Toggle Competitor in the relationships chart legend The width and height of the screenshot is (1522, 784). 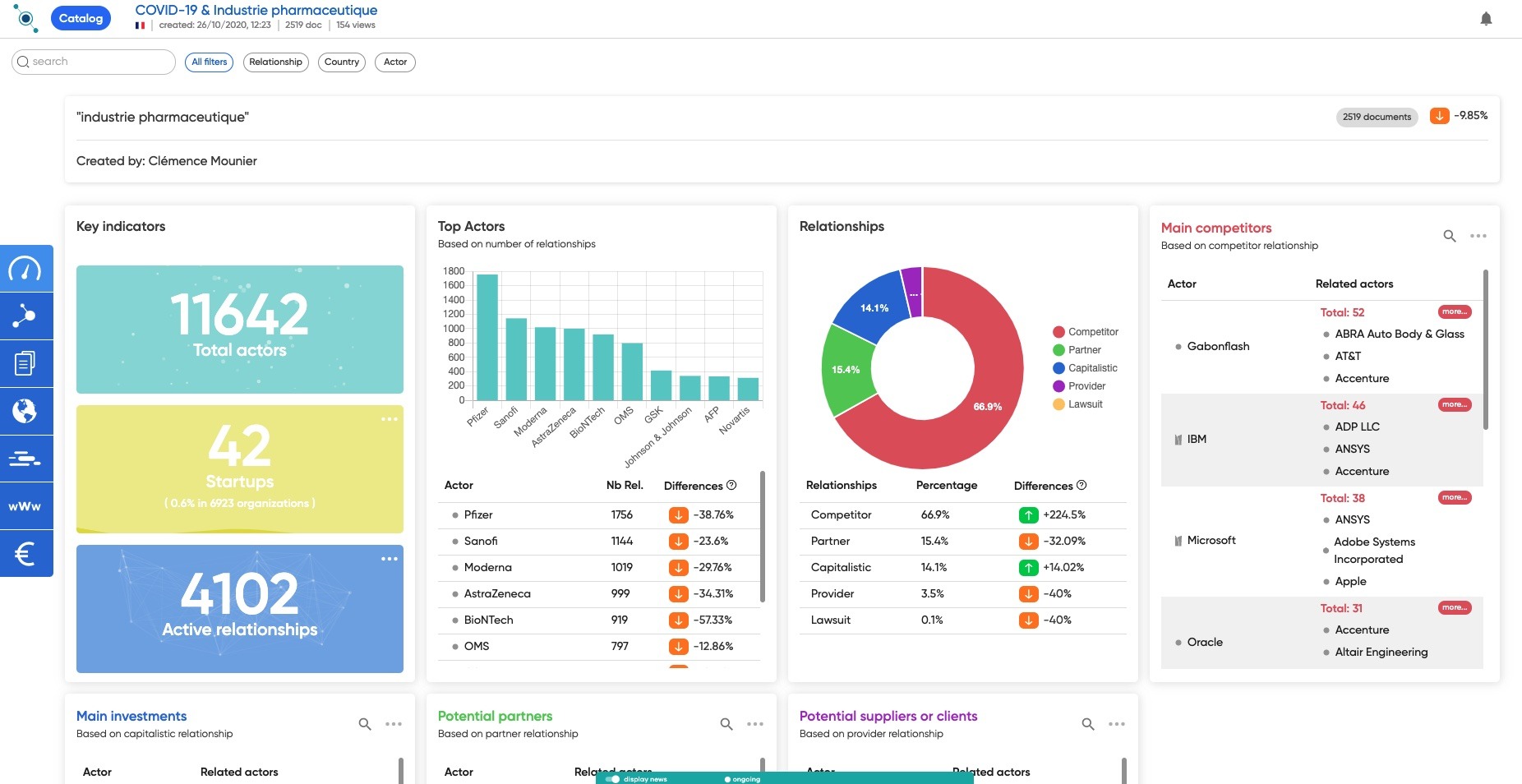[x=1085, y=332]
